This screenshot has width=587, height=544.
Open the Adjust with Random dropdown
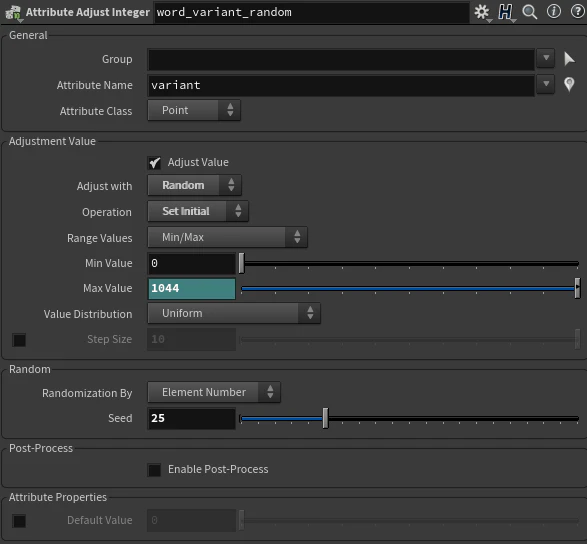[x=194, y=185]
